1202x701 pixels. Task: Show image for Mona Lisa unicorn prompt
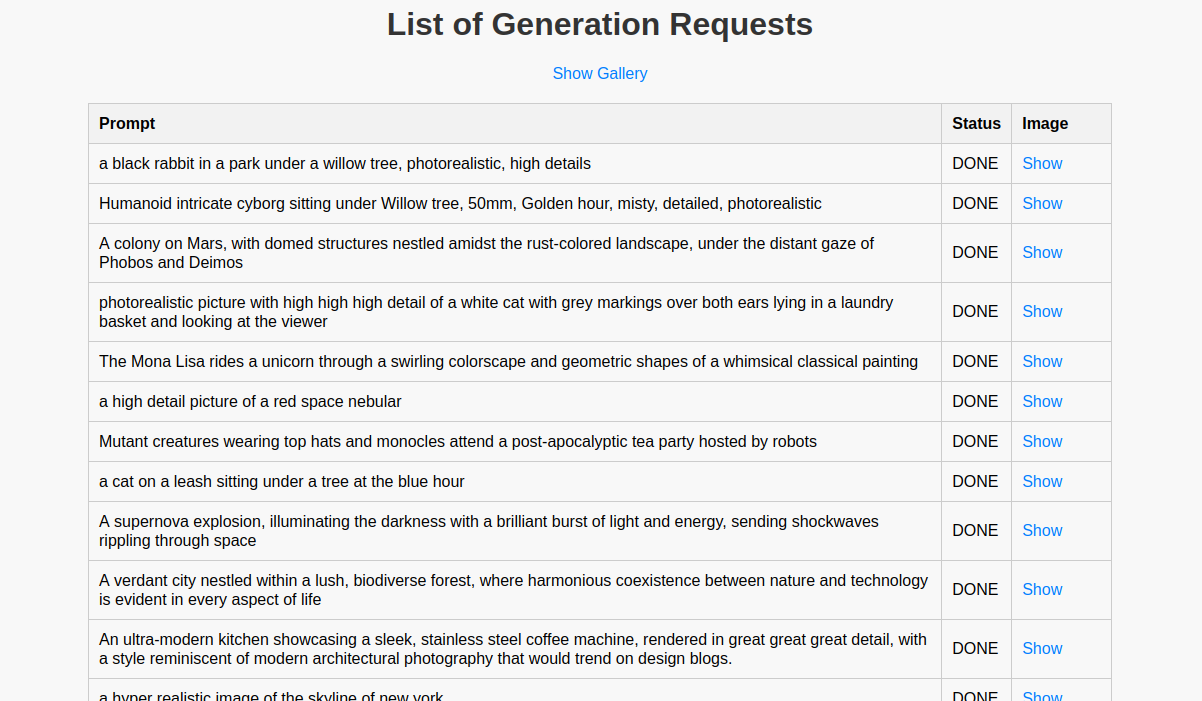1042,361
